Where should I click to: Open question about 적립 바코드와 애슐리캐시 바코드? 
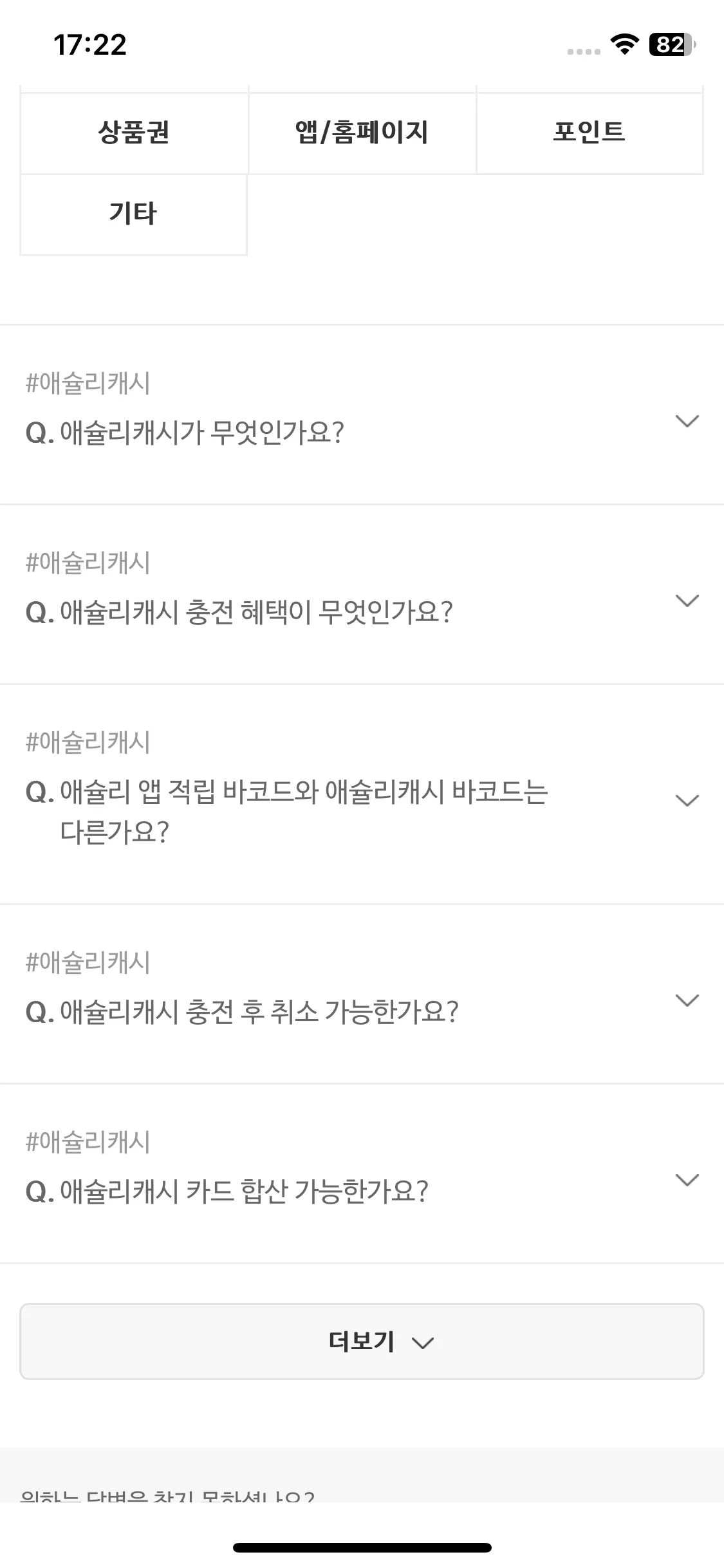[287, 812]
